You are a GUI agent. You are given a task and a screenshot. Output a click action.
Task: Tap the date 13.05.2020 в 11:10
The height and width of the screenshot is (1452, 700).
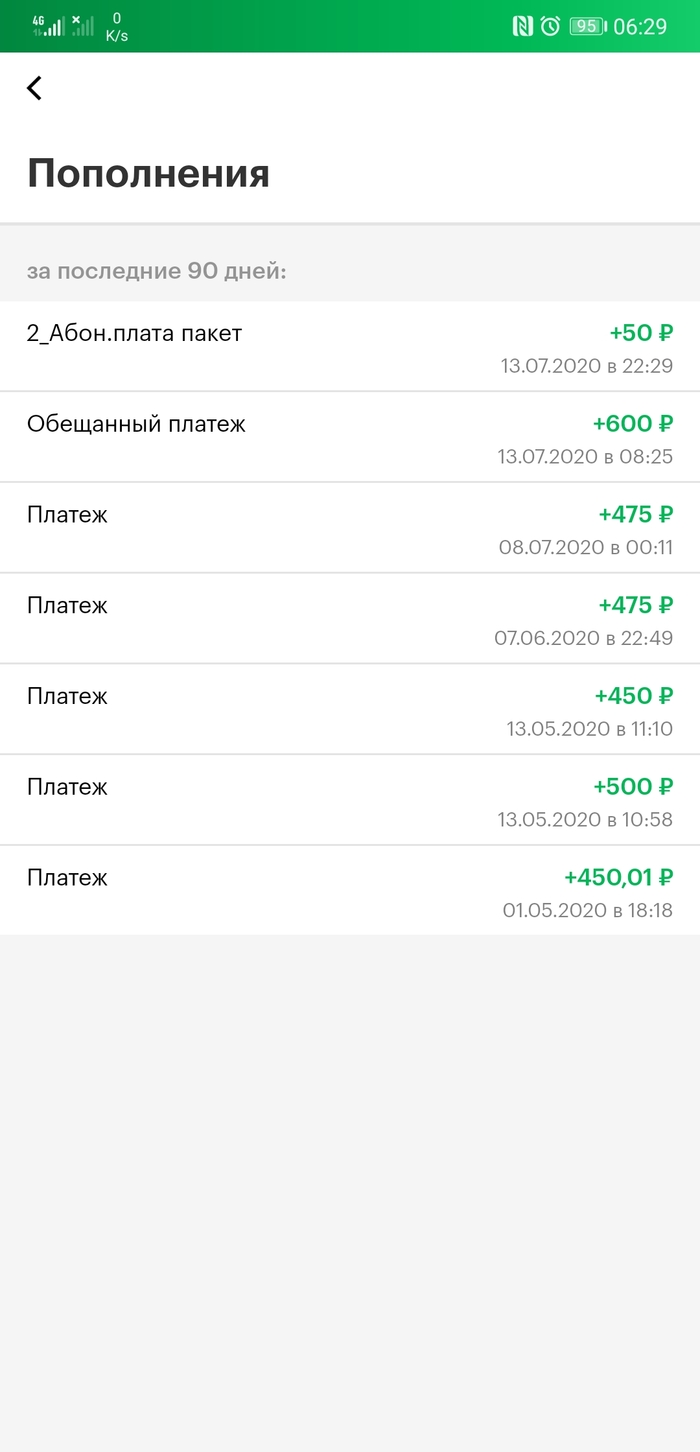pos(589,729)
